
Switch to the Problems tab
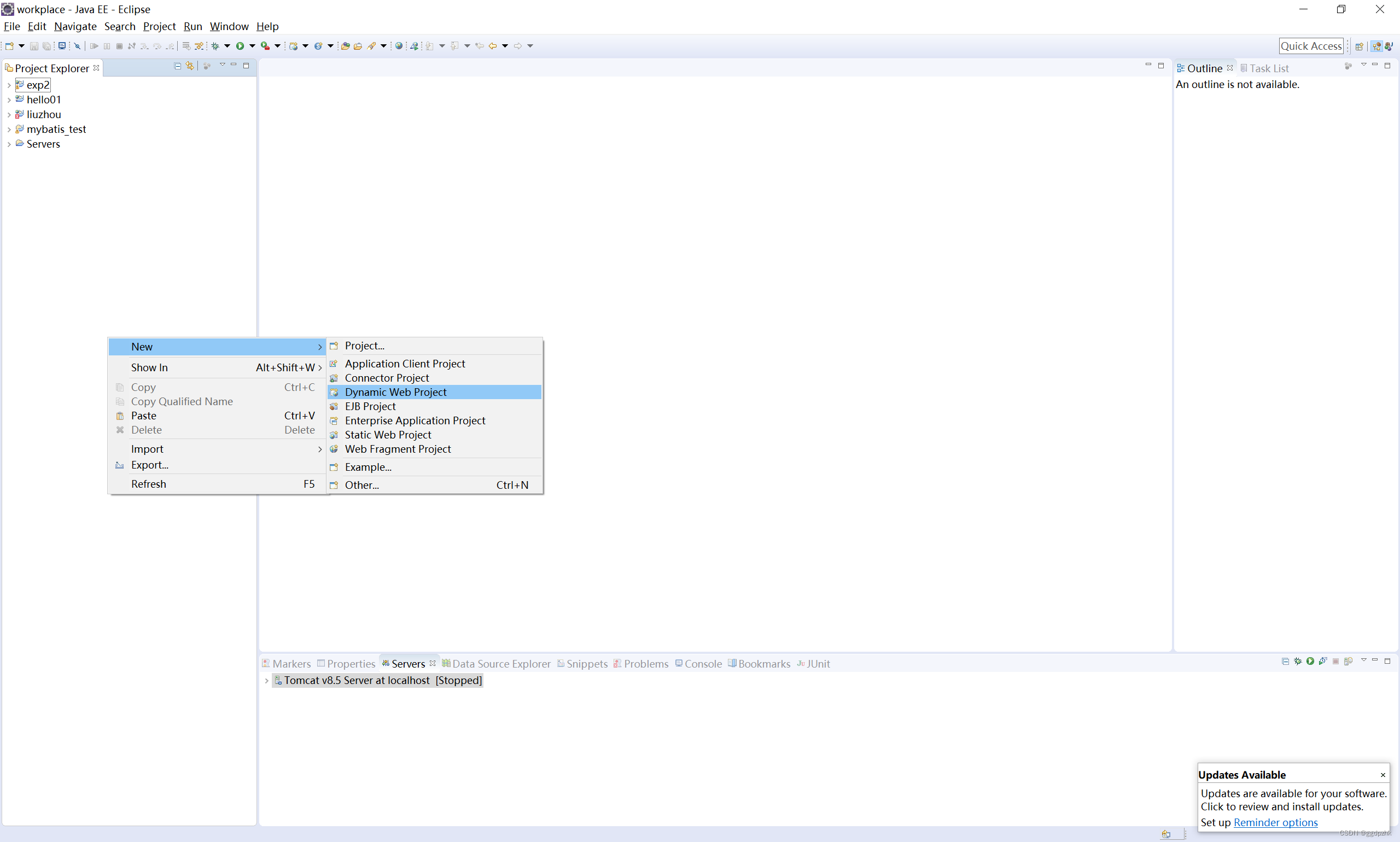641,664
